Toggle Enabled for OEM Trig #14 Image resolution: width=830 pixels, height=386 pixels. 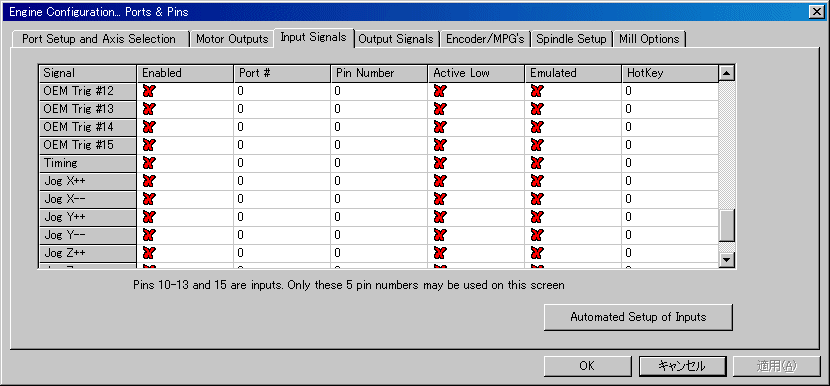149,127
